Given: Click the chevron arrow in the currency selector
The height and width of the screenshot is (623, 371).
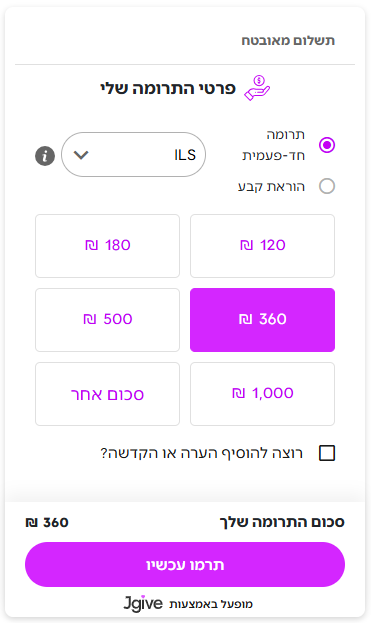Looking at the screenshot, I should (81, 155).
